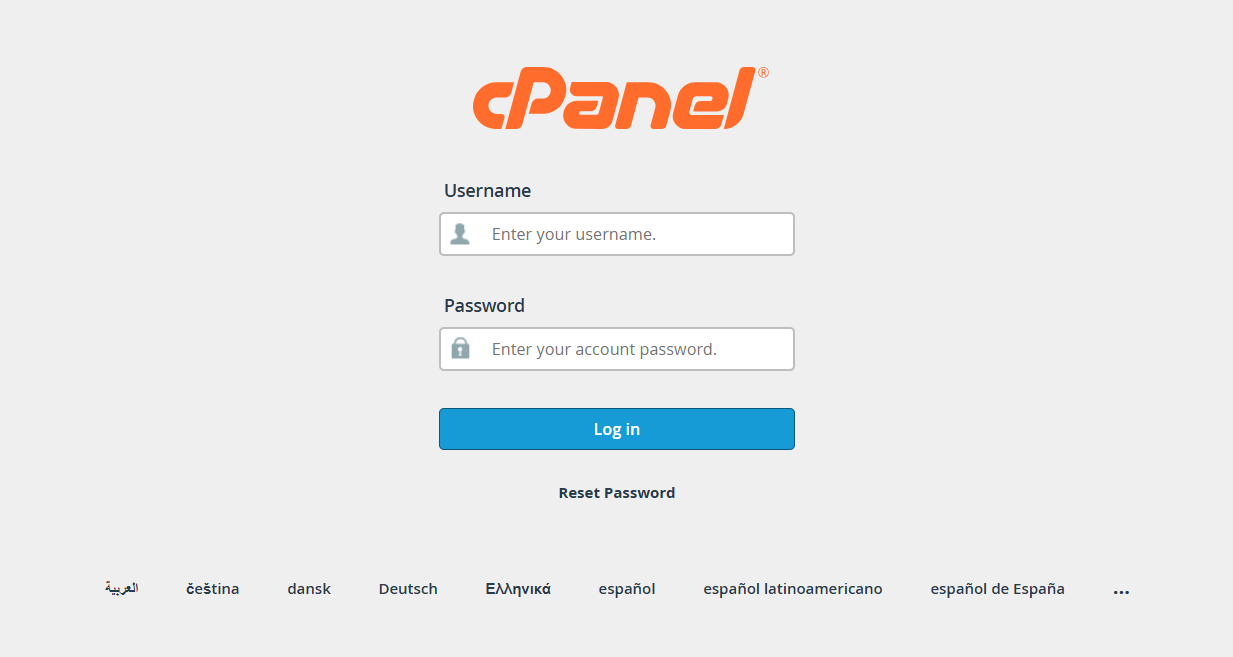Submit the form with the Log in button
The width and height of the screenshot is (1233, 657).
coord(617,429)
